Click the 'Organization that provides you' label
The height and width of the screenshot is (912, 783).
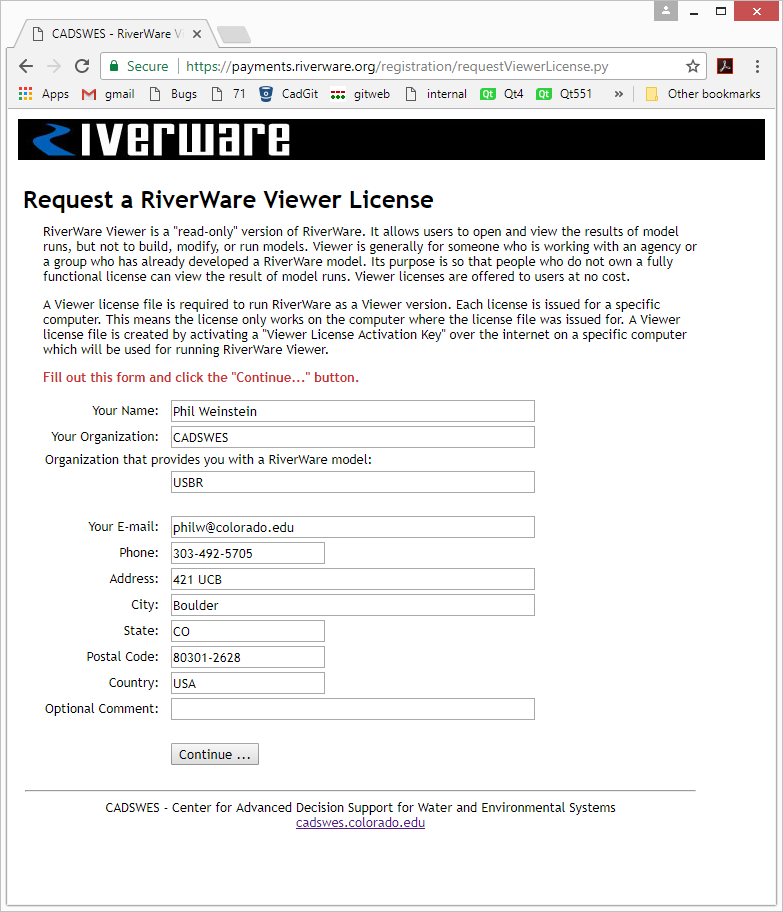[208, 459]
